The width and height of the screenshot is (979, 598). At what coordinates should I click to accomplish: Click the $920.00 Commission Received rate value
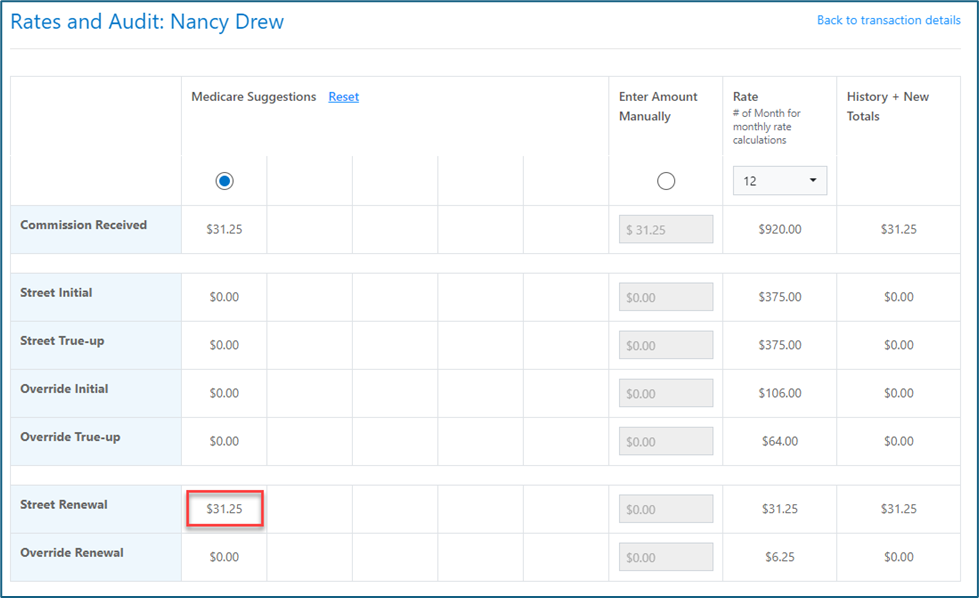(779, 229)
